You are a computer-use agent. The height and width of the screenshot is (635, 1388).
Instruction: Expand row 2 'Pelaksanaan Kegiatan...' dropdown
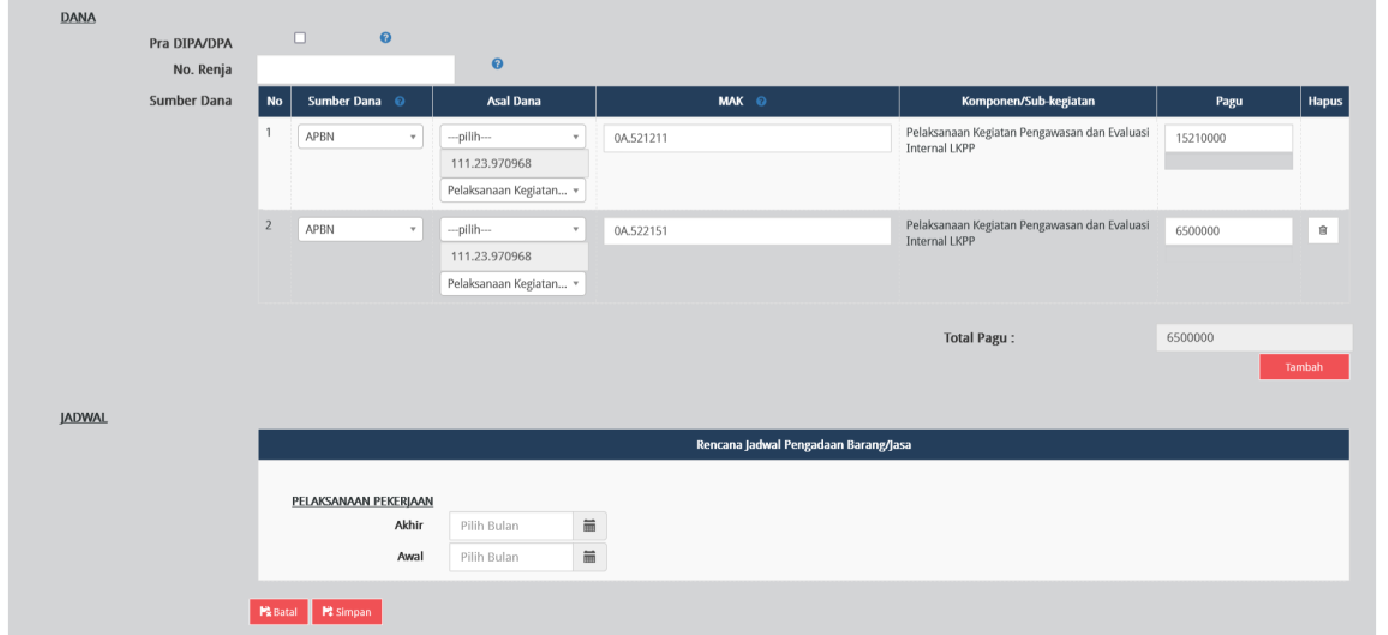(513, 284)
